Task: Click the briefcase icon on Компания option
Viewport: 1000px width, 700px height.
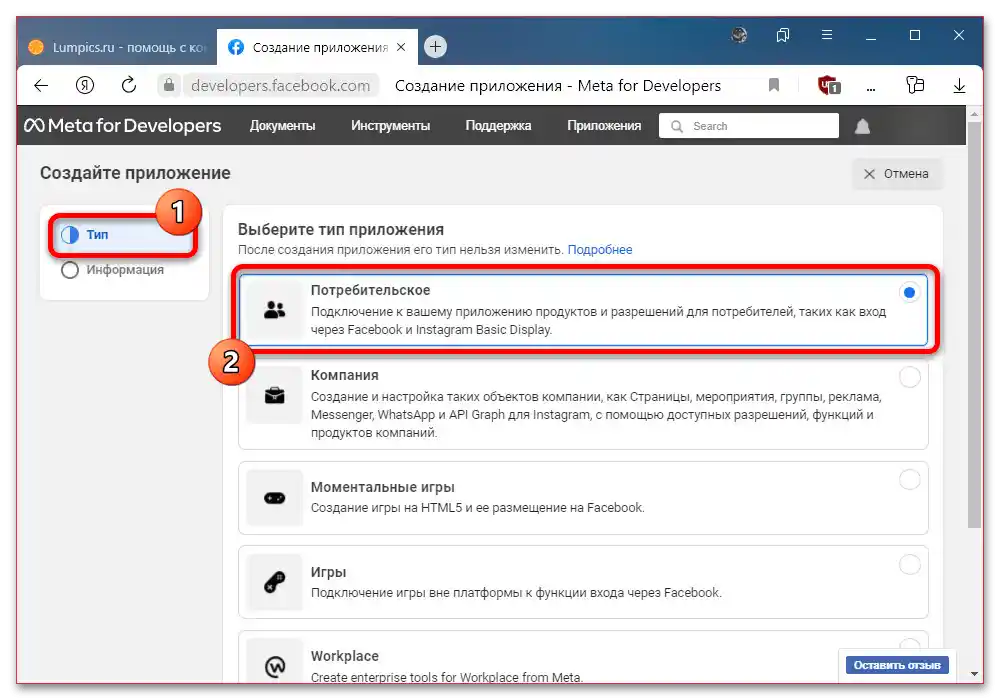Action: point(274,395)
